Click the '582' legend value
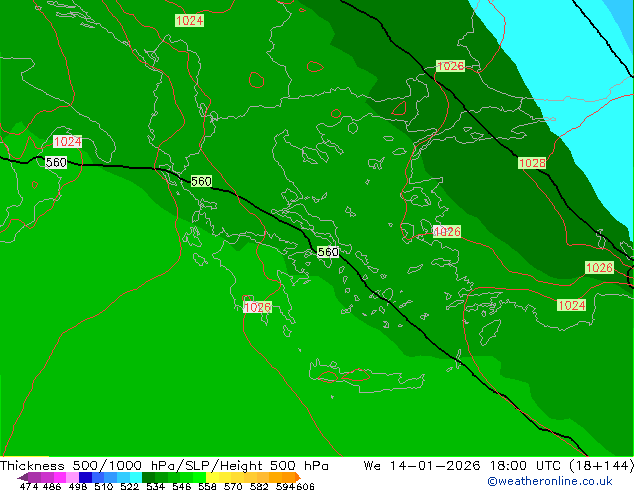Screen dimensions: 634x490 pyautogui.click(x=259, y=486)
